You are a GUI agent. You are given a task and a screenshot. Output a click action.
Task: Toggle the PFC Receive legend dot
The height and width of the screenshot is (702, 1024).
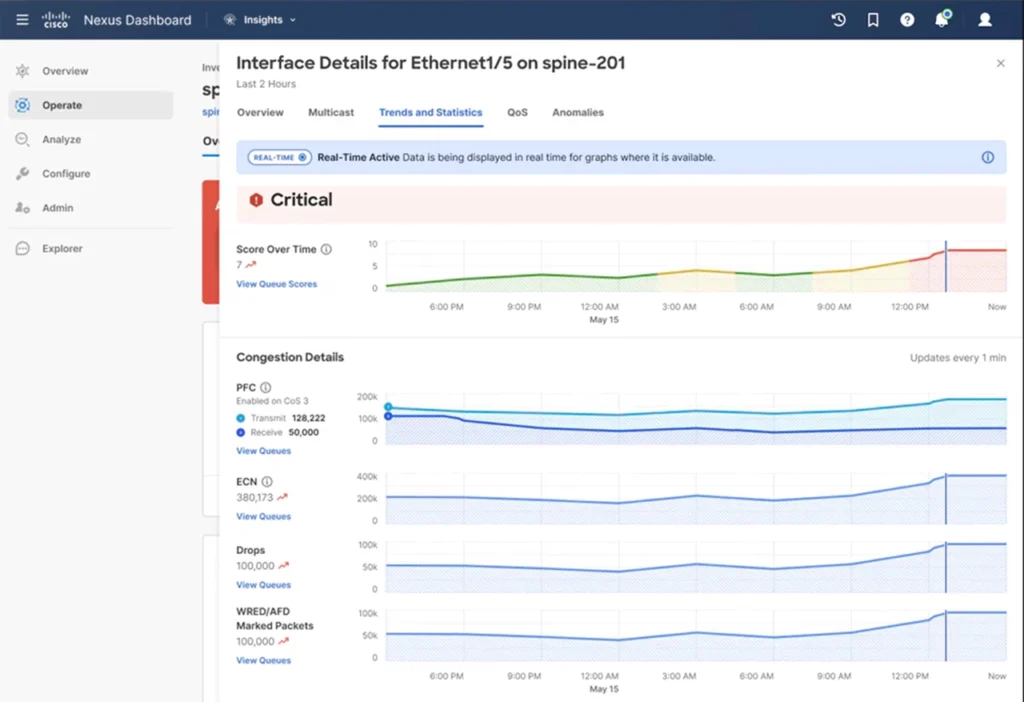(240, 432)
